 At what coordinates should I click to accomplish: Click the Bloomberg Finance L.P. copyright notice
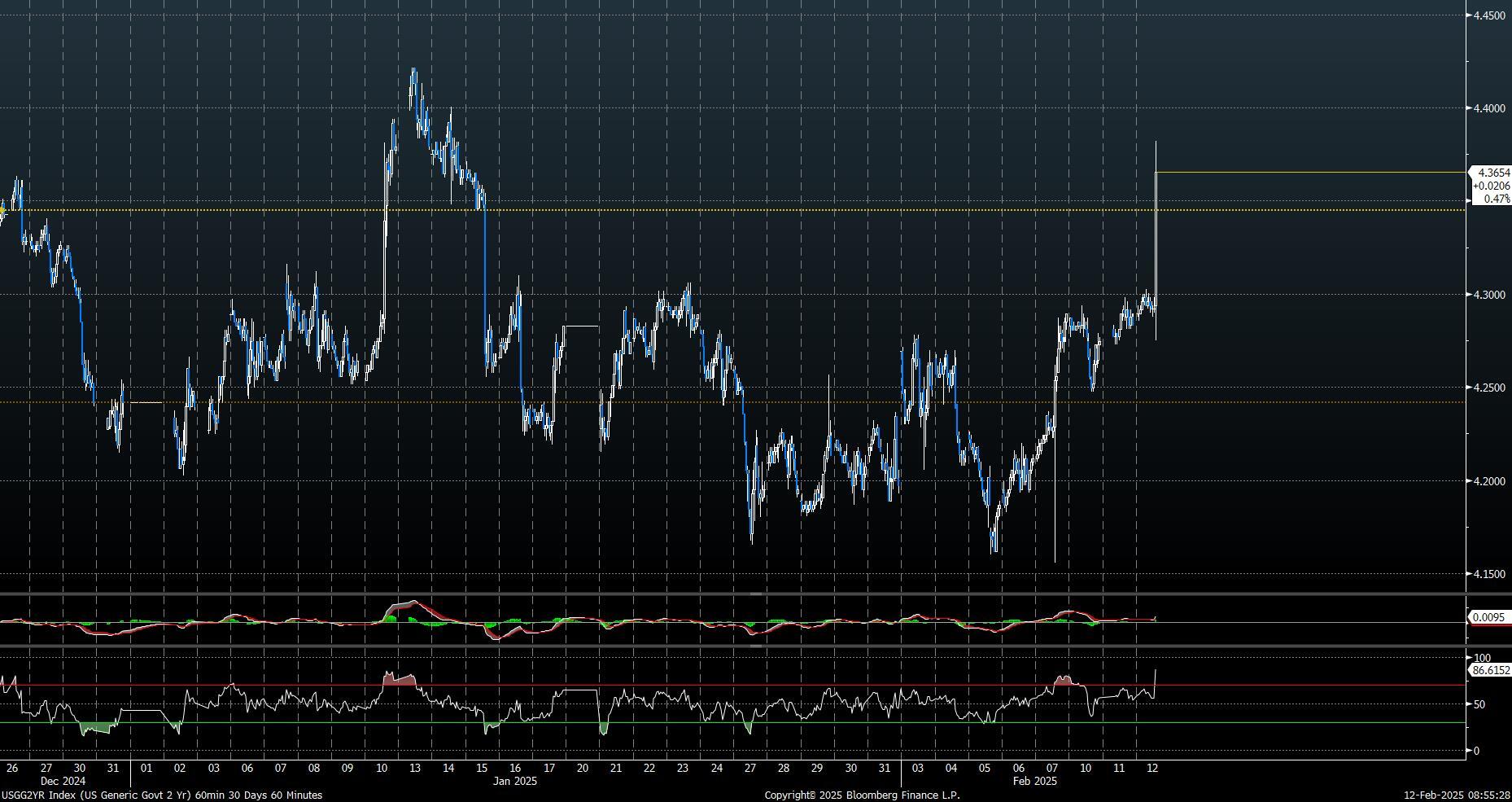click(x=863, y=795)
